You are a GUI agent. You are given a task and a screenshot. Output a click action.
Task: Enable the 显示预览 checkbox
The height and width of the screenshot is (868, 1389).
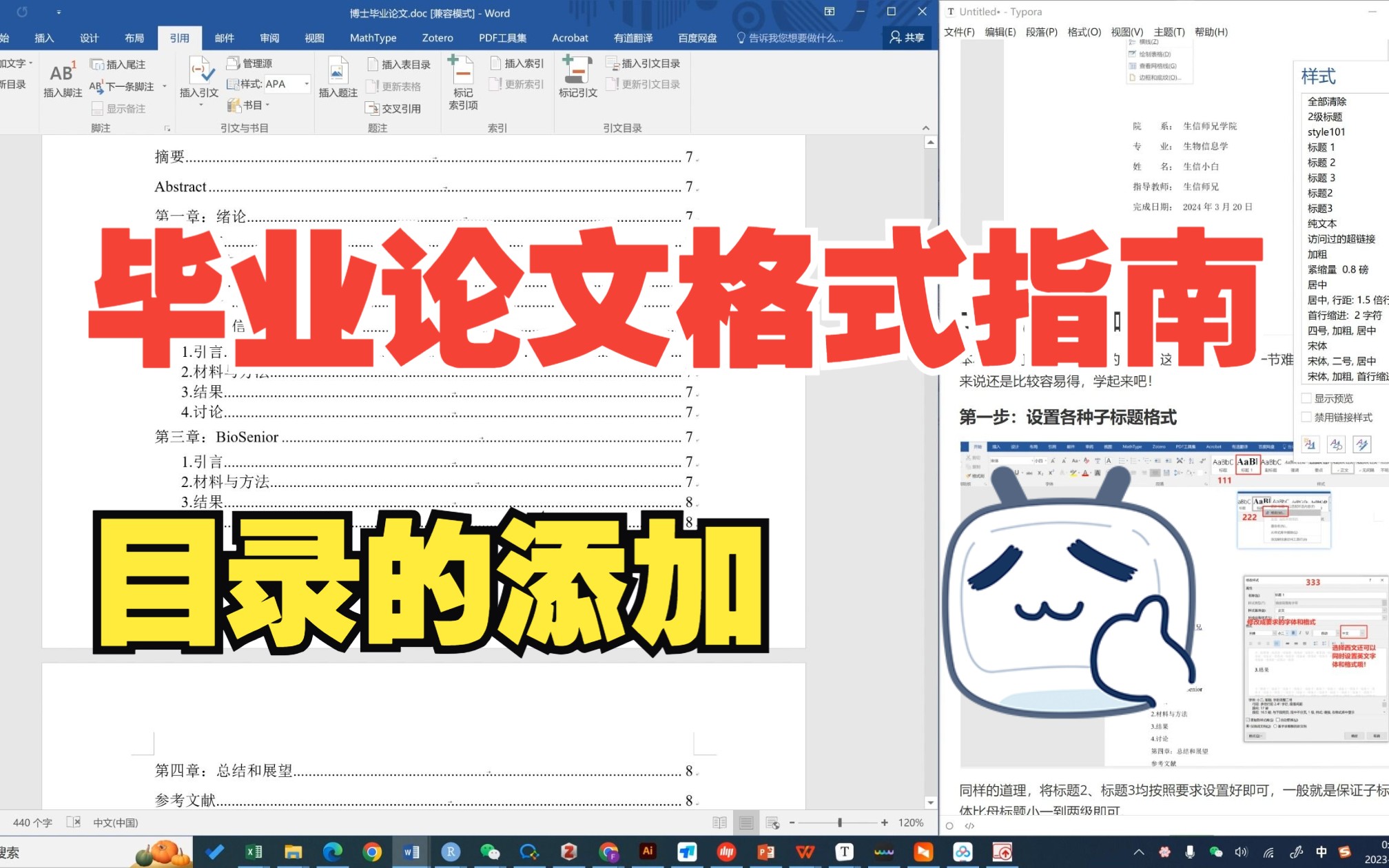coord(1306,398)
